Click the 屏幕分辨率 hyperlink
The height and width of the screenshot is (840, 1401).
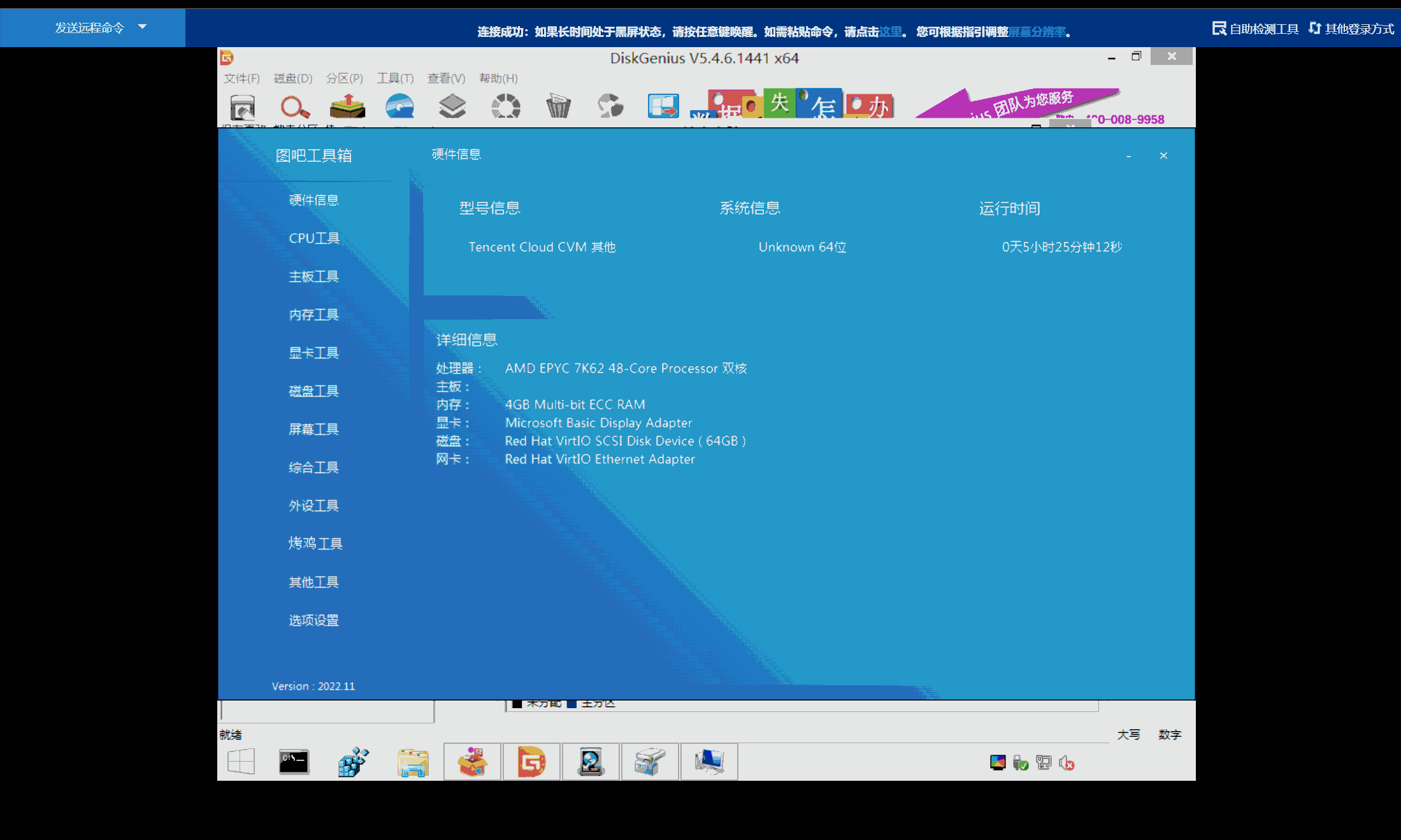[1037, 32]
